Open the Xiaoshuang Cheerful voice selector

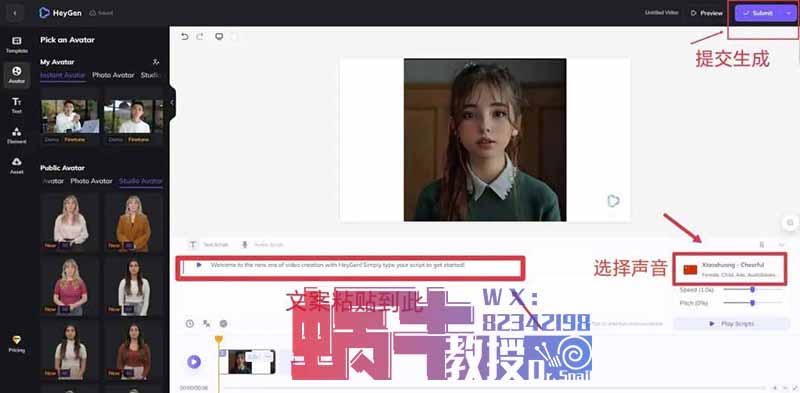(x=731, y=269)
